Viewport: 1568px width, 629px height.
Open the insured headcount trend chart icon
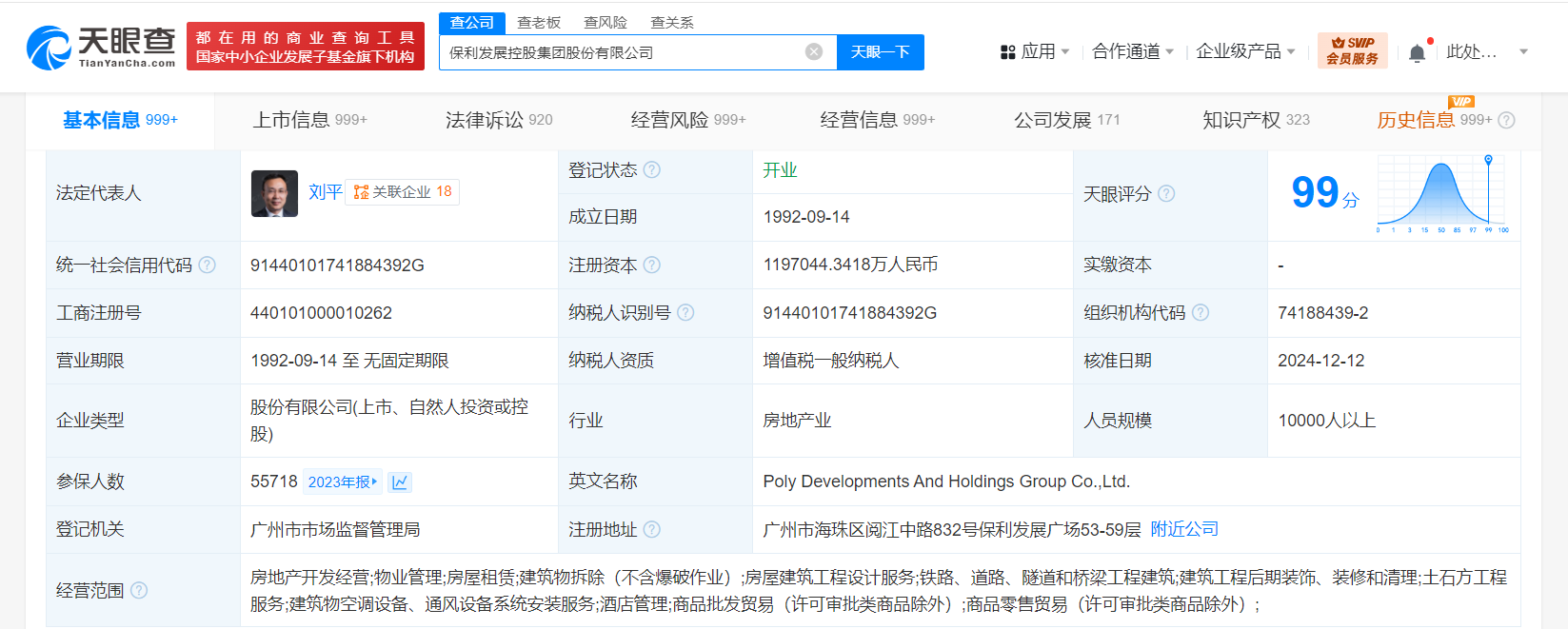click(x=400, y=482)
